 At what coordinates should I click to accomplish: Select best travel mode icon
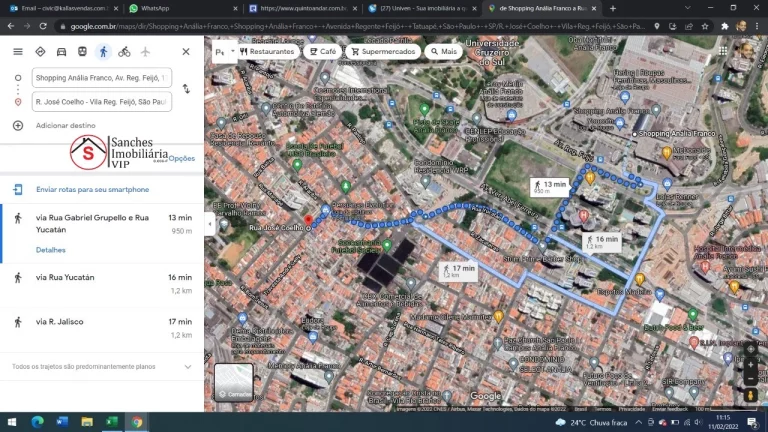coord(40,51)
